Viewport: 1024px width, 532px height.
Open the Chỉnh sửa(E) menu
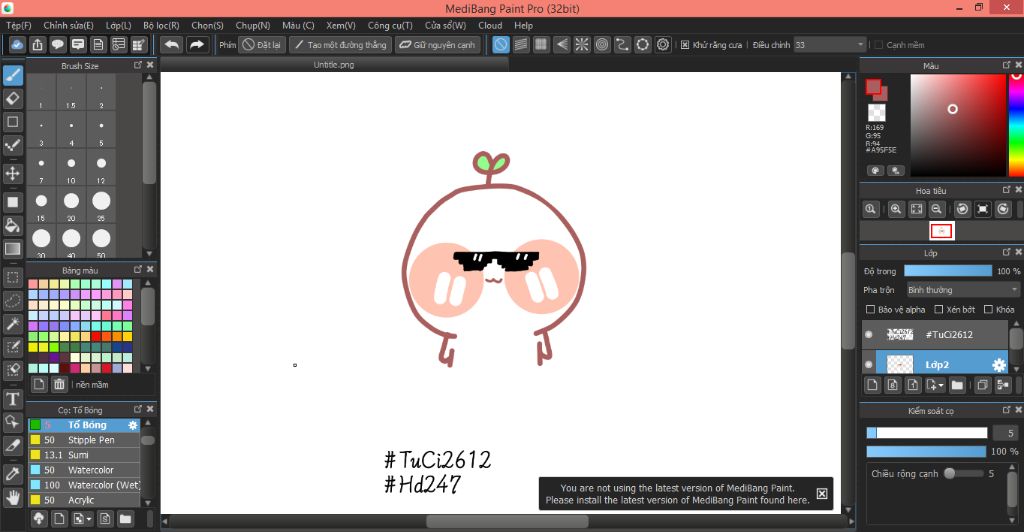coord(68,25)
